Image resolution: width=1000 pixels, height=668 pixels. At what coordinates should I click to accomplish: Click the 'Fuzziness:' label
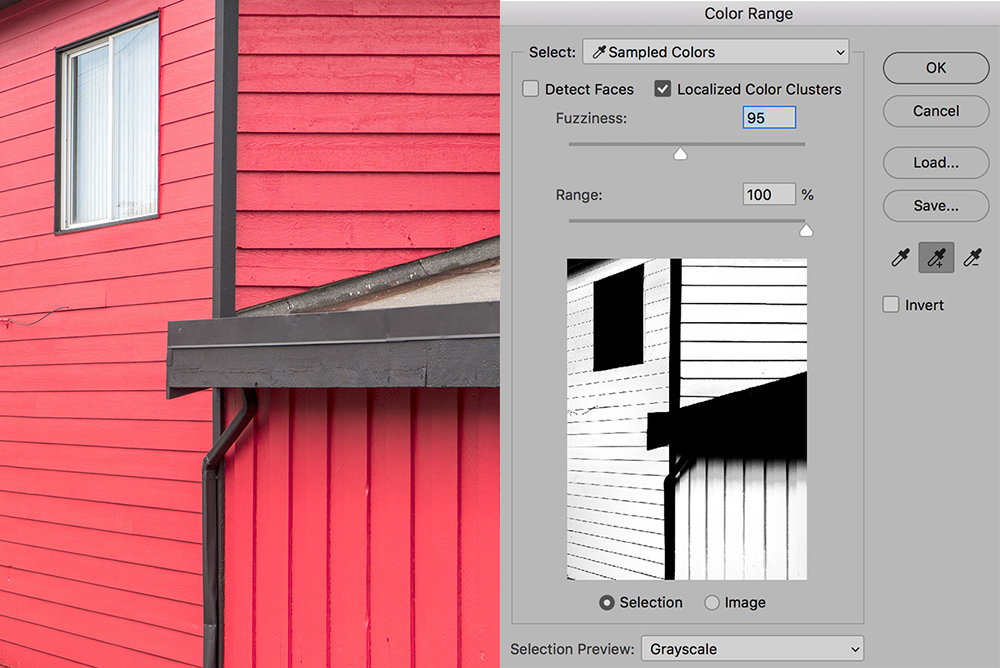[591, 118]
